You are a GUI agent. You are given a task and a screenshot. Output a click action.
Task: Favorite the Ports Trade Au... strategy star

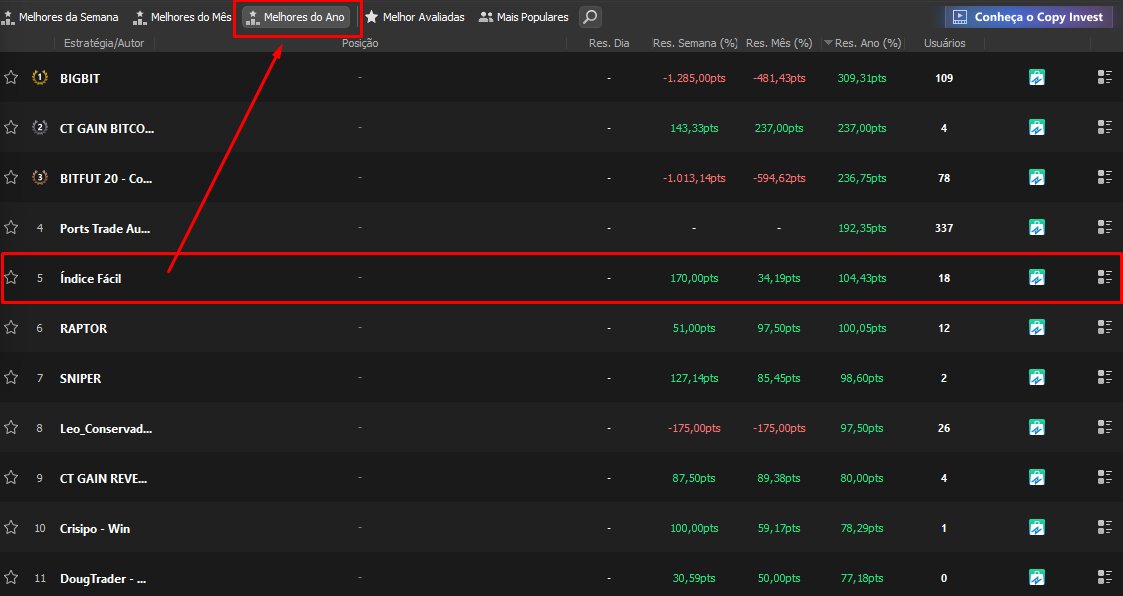(11, 227)
